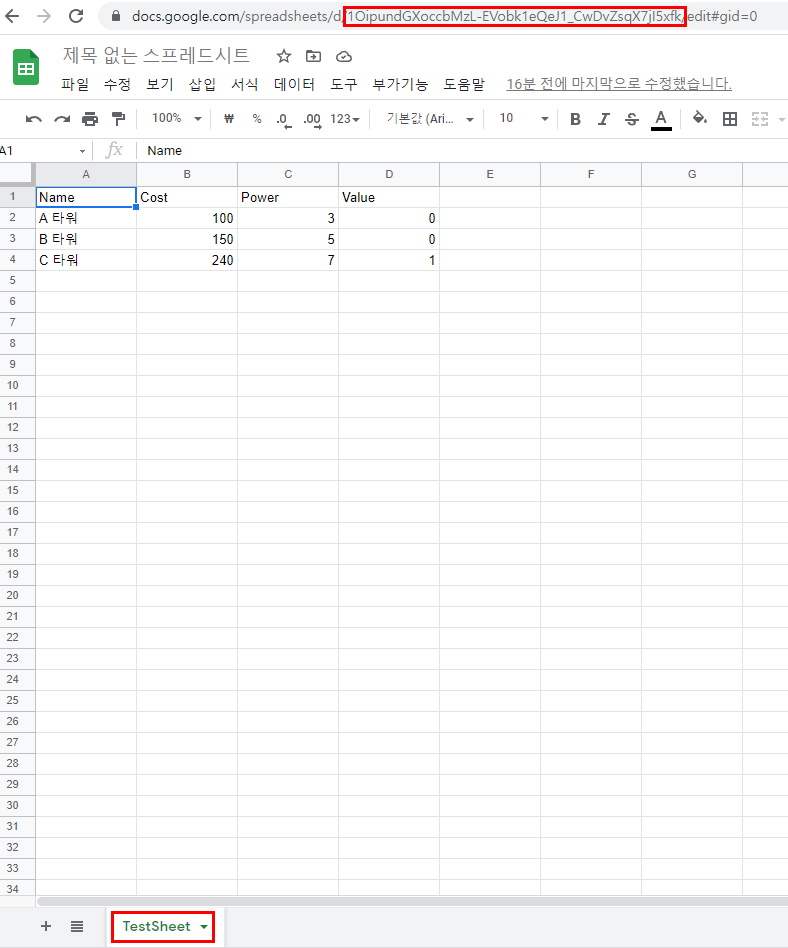Check cloud save status icon
The image size is (788, 948).
click(344, 57)
